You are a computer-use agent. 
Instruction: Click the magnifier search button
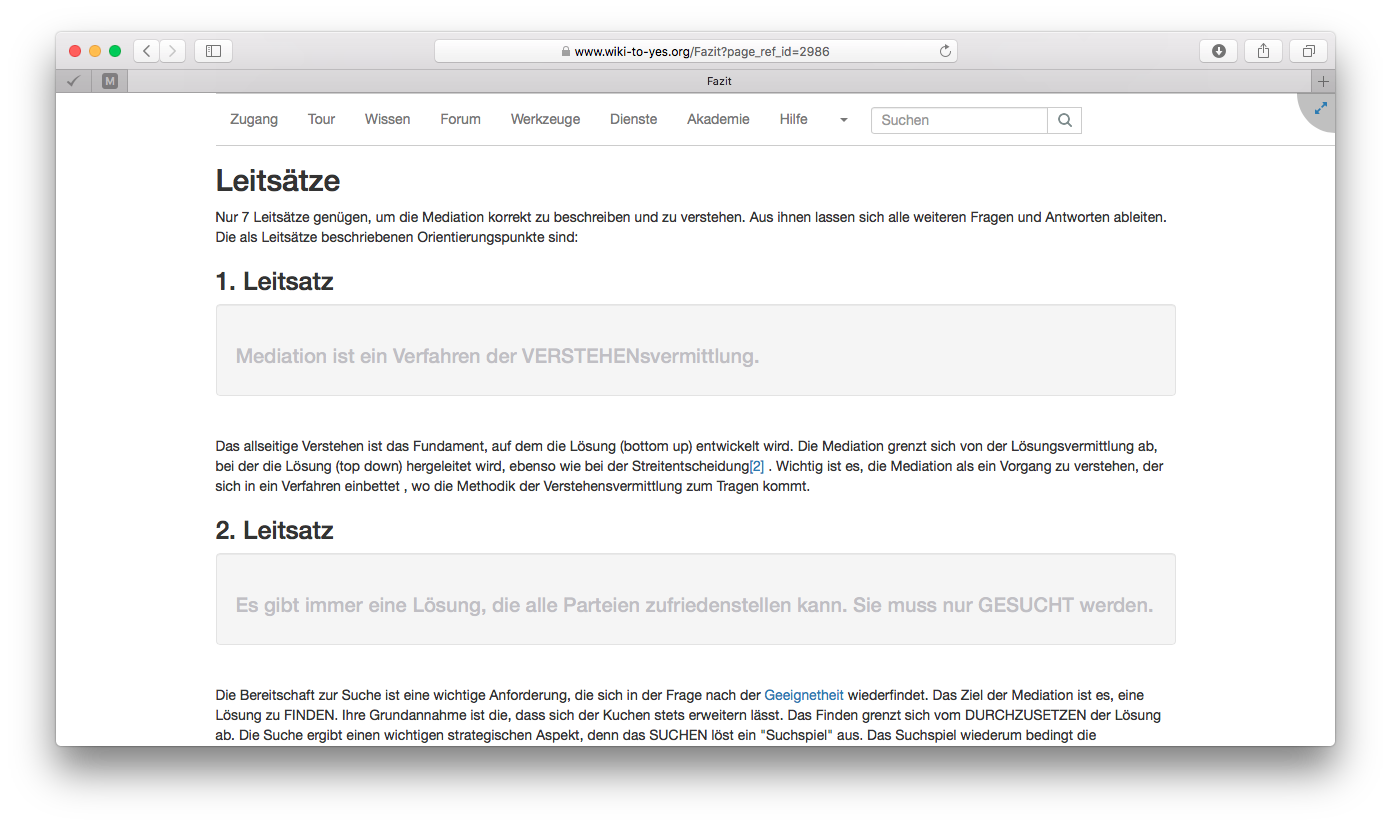[x=1064, y=120]
